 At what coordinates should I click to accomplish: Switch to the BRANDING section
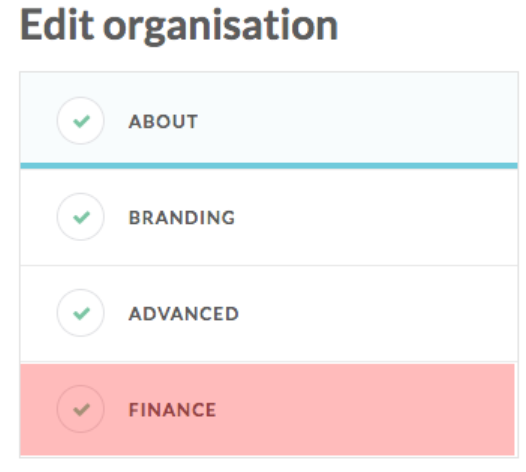182,217
